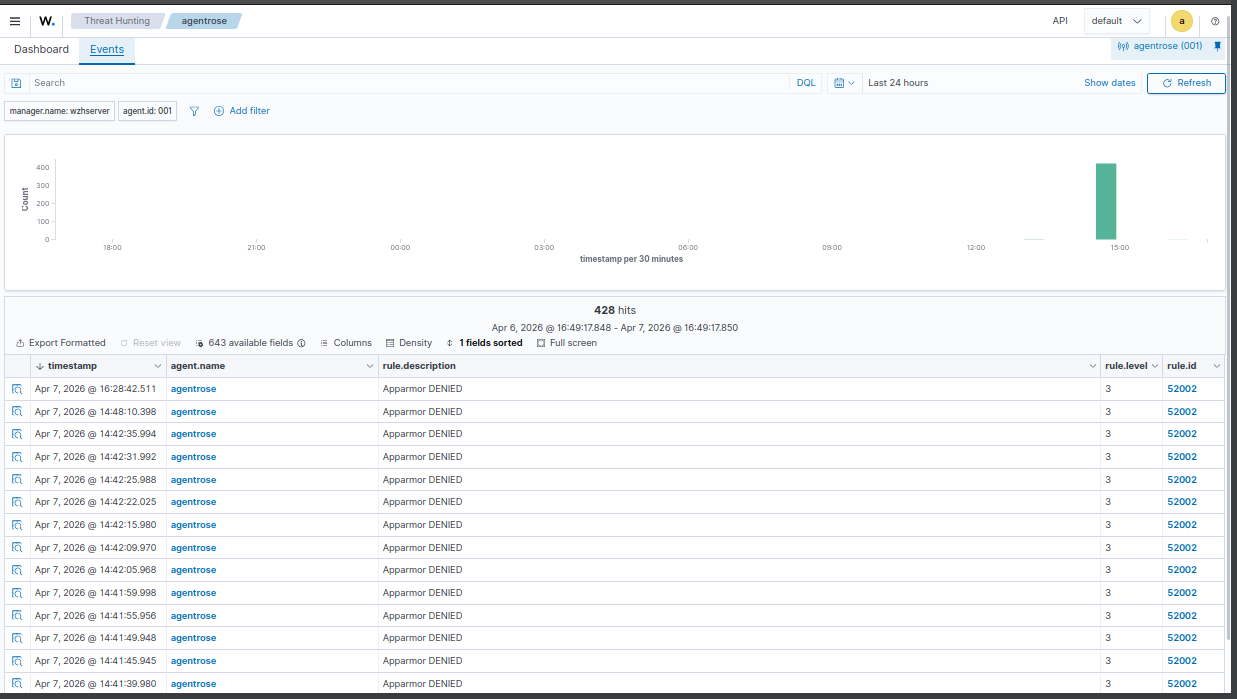Open rule 52002 in the 14:42:15.980 row
The width and height of the screenshot is (1237, 699).
[1182, 525]
